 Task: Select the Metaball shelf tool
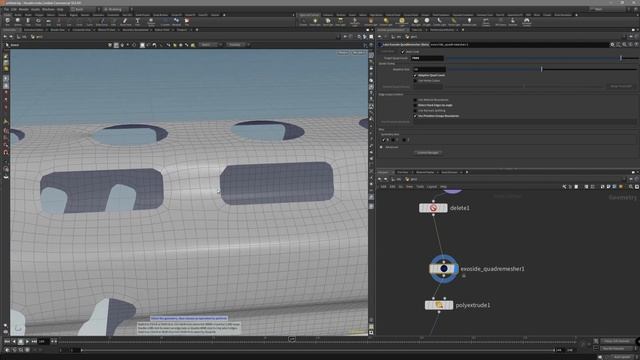point(176,21)
